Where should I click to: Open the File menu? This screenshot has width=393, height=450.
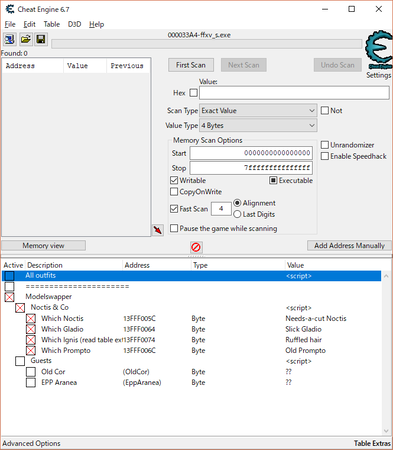click(10, 24)
